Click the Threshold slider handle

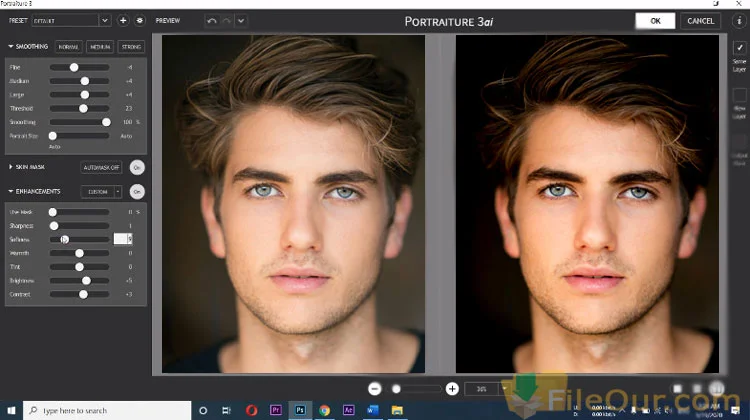click(x=83, y=109)
